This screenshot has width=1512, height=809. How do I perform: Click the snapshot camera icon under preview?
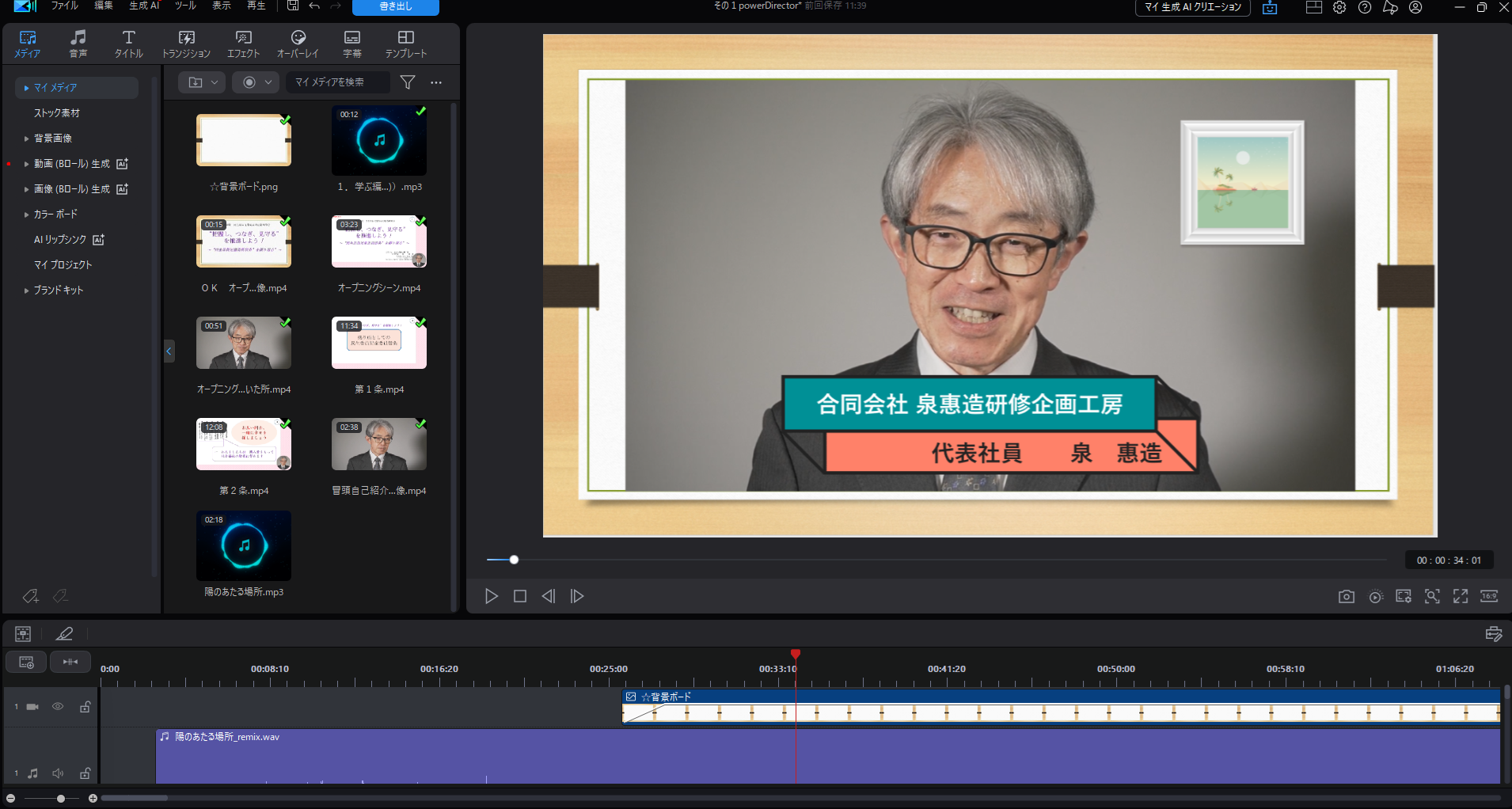(x=1346, y=597)
